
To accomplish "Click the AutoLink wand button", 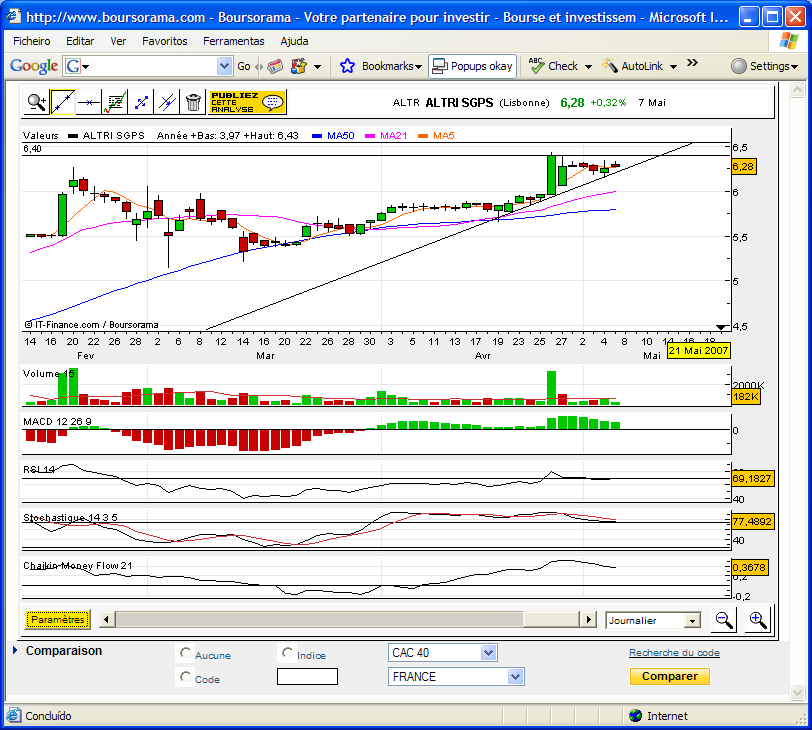I will pos(633,66).
